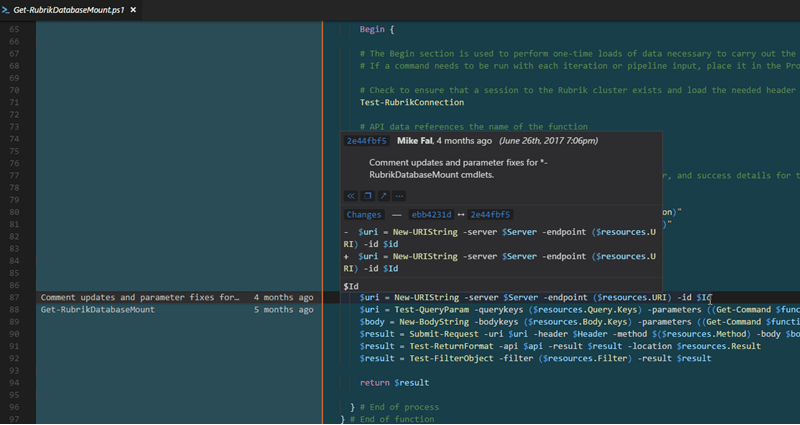Click the double-chevron previous commit icon
Screen dimensions: 800x425
click(x=351, y=196)
